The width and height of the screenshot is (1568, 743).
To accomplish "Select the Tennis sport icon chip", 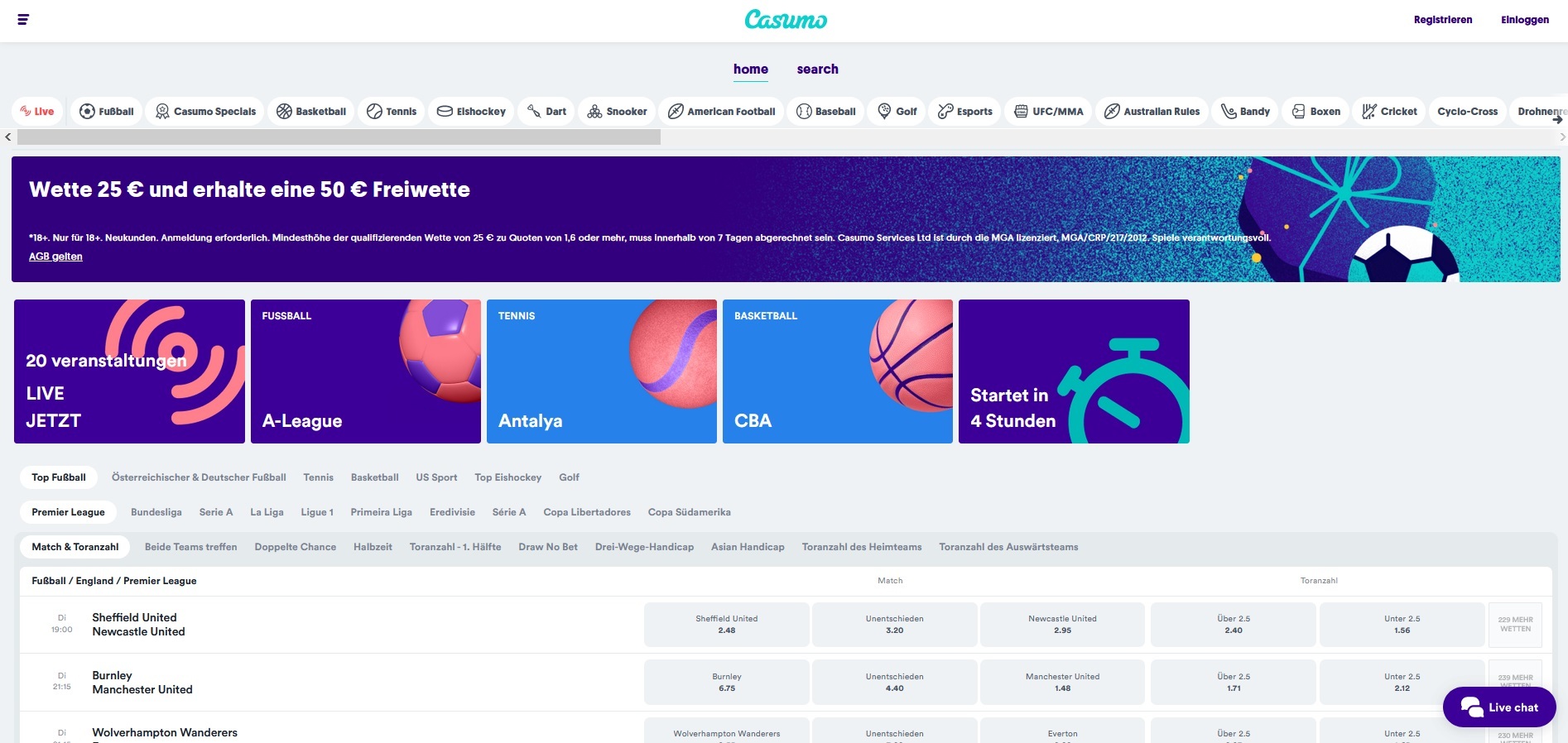I will pos(392,112).
